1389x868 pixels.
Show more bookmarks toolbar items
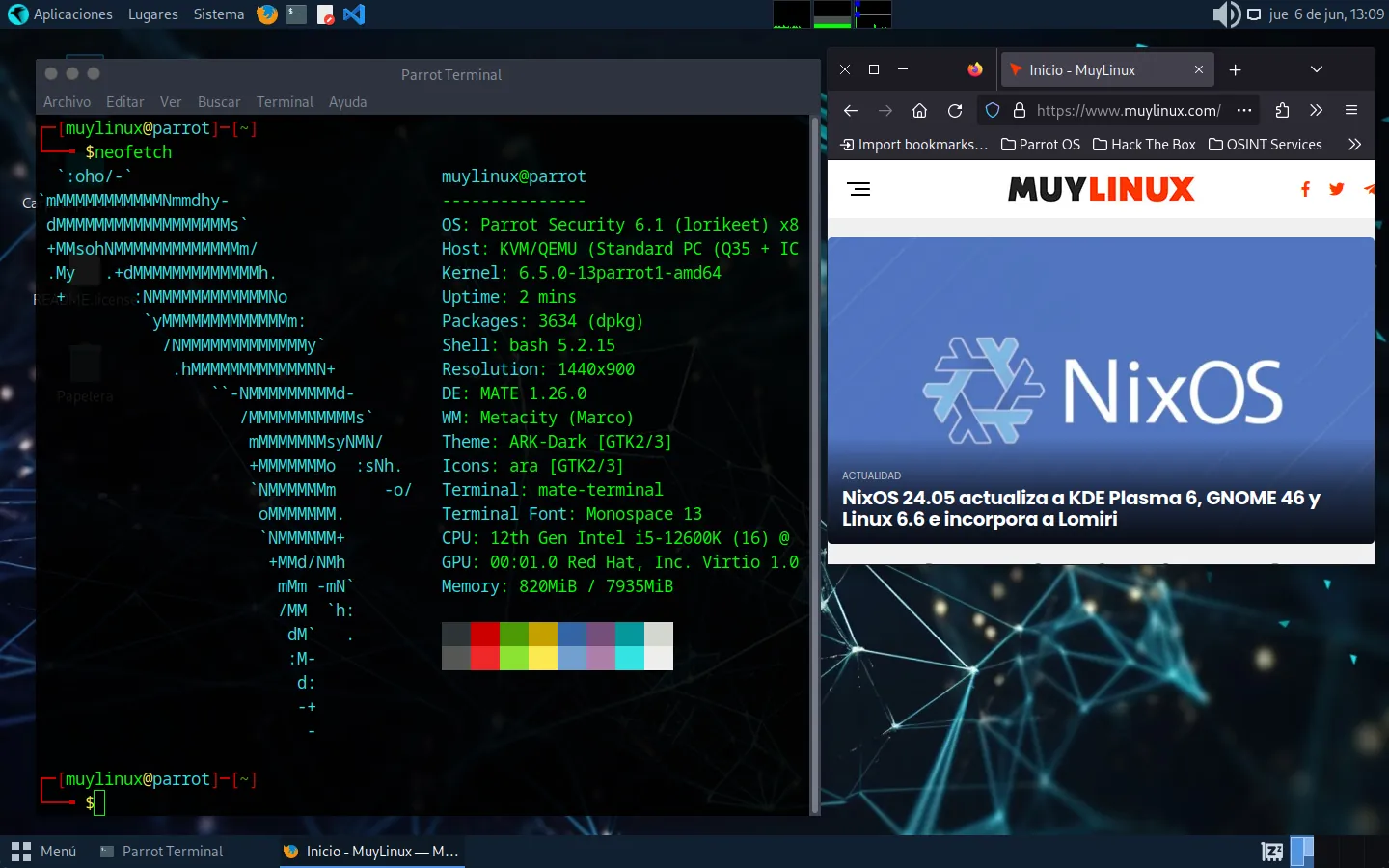click(1354, 145)
